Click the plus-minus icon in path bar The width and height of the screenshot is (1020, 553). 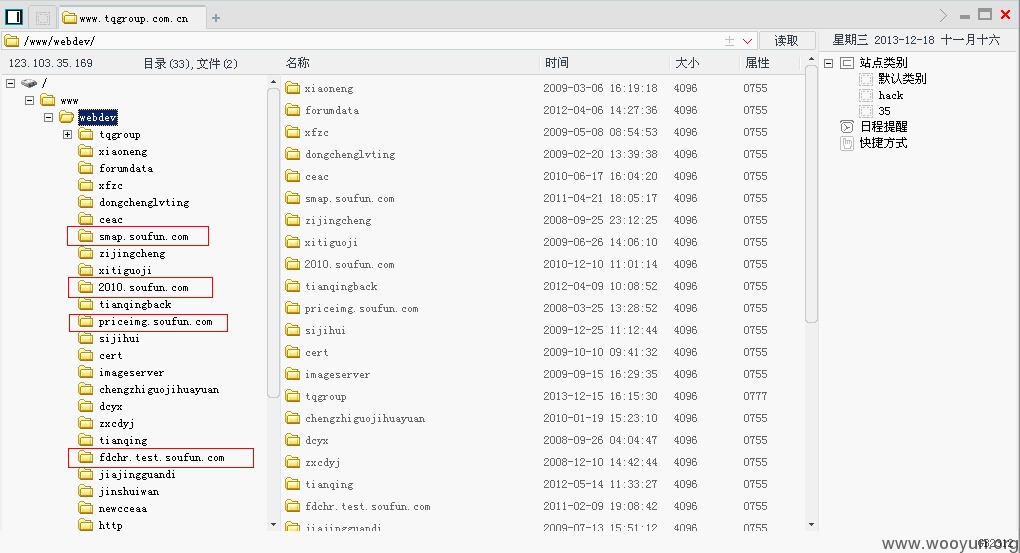pos(729,41)
